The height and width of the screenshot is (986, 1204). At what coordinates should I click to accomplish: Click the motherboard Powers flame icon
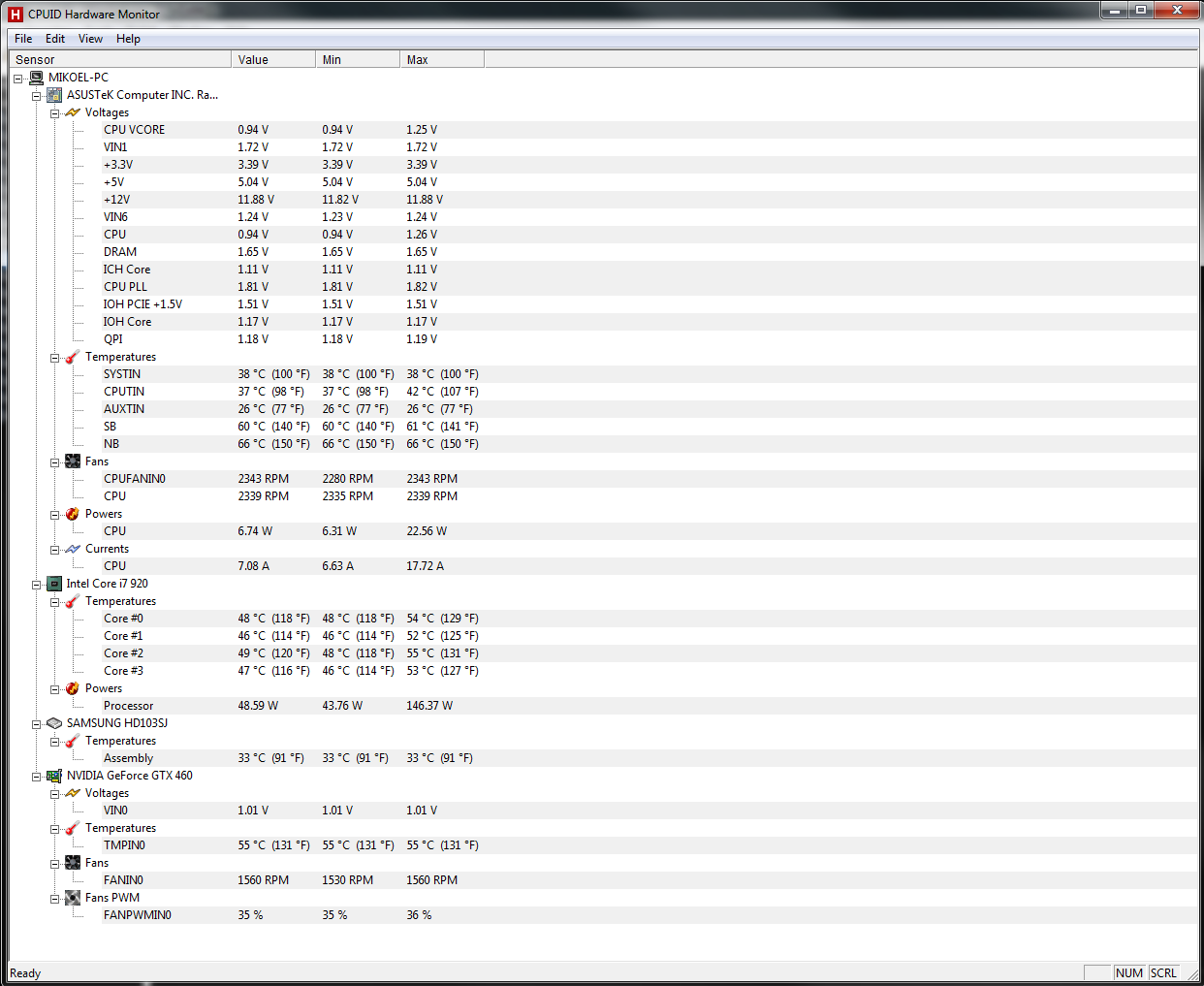point(73,514)
